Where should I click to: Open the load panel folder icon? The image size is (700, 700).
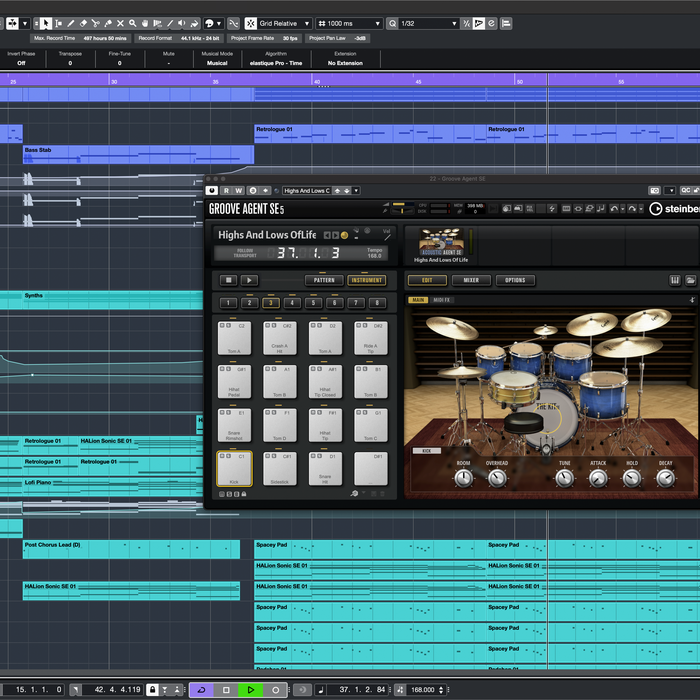[690, 280]
